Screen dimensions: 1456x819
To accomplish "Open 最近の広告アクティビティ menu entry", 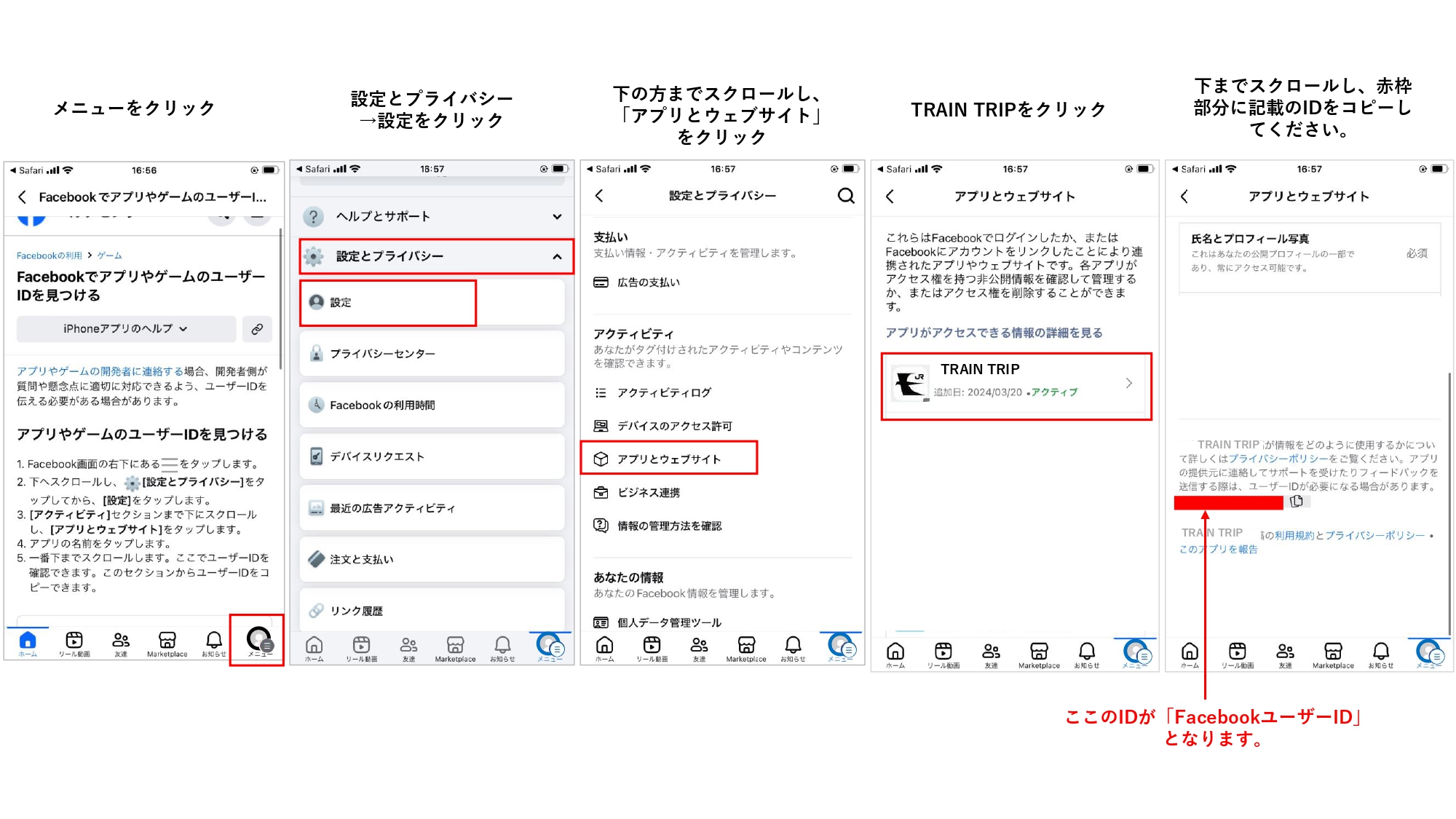I will click(432, 508).
